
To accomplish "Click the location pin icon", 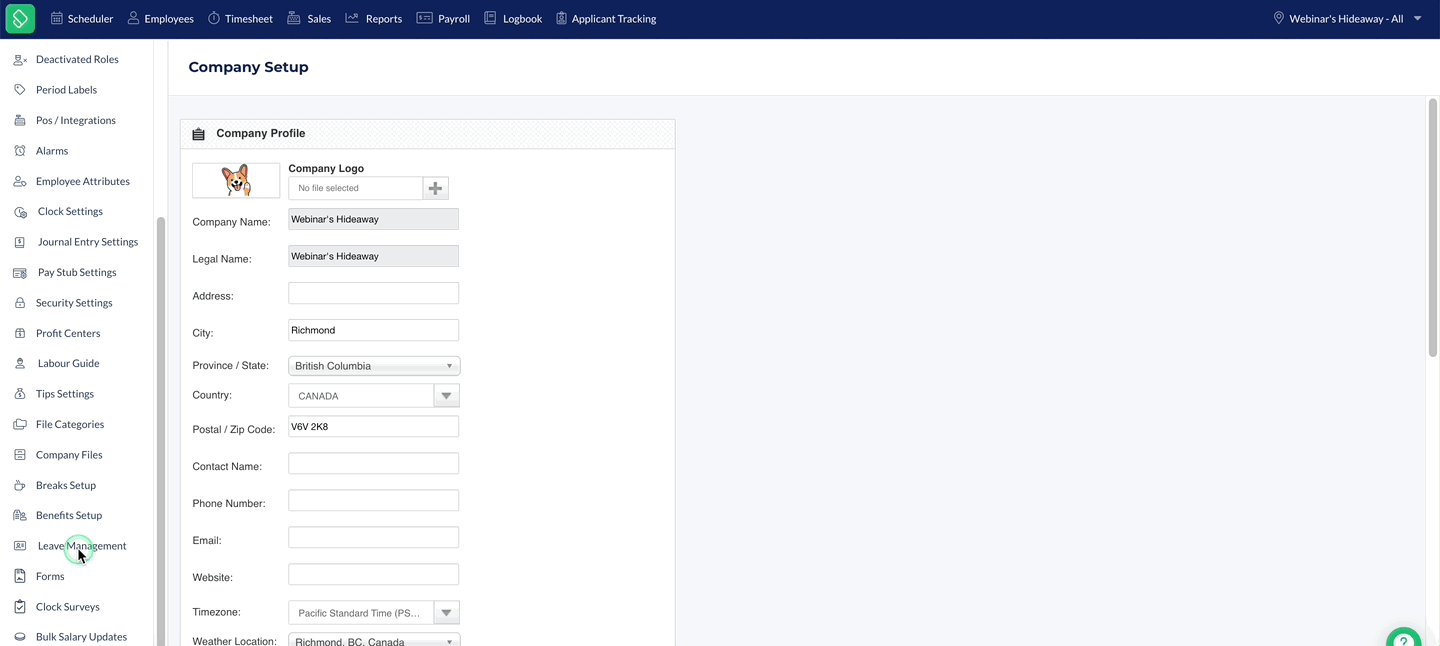I will 1278,18.
